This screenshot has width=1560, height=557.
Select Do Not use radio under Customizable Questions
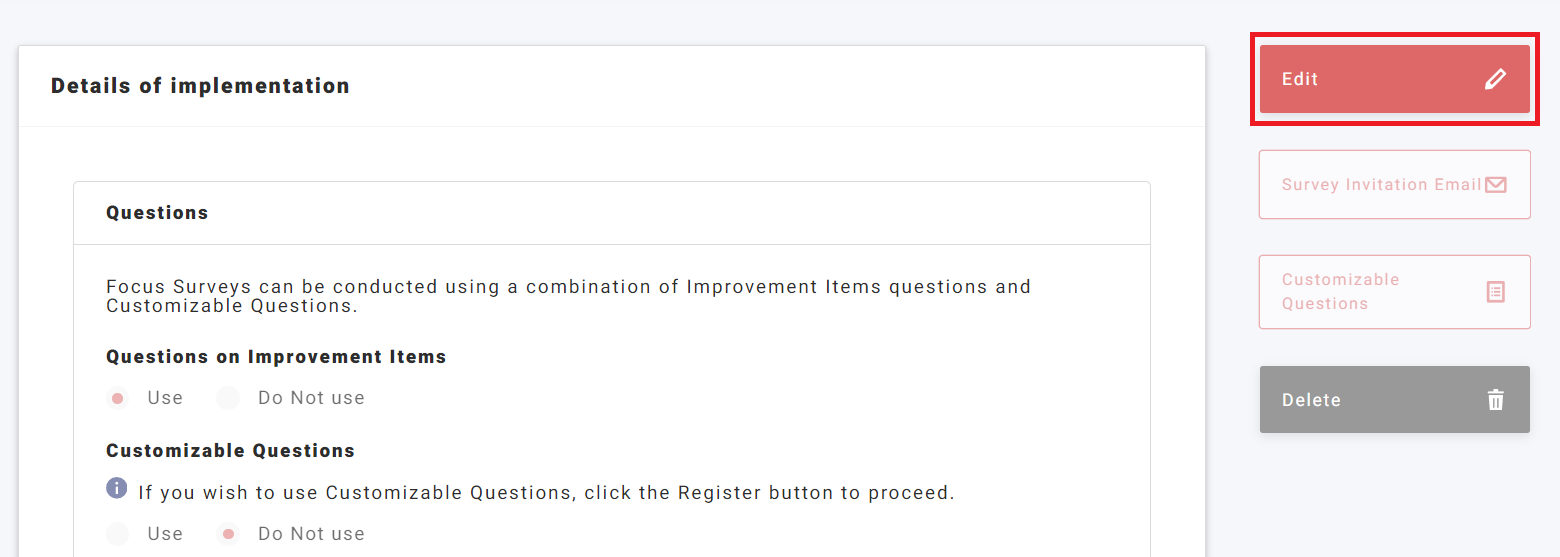point(228,534)
